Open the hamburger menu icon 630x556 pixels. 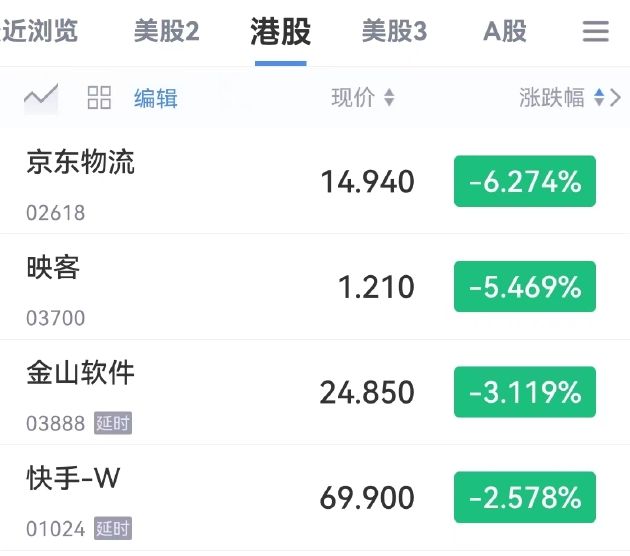(x=596, y=32)
